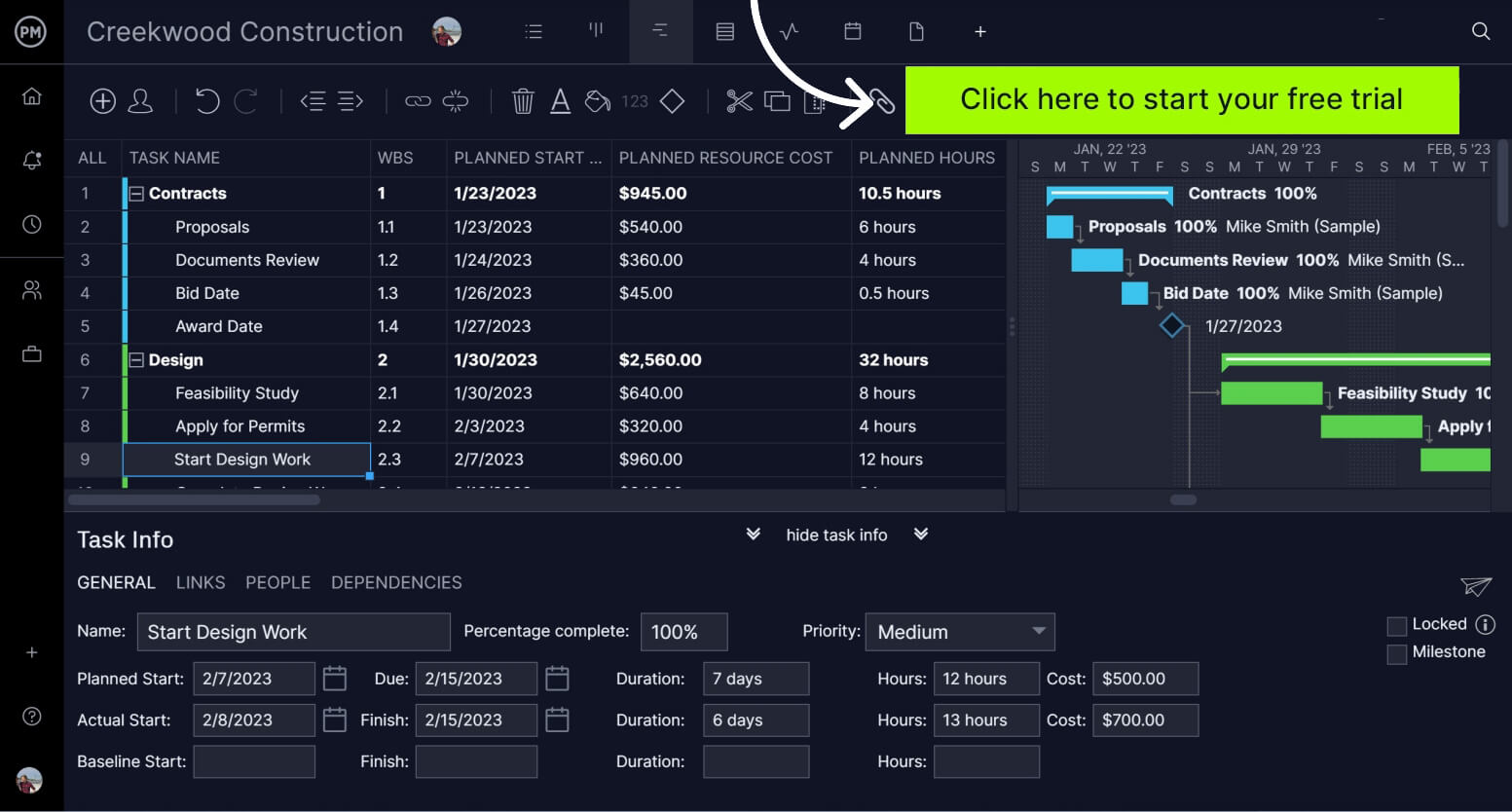Delete task using the trash icon
The height and width of the screenshot is (812, 1512).
point(523,100)
